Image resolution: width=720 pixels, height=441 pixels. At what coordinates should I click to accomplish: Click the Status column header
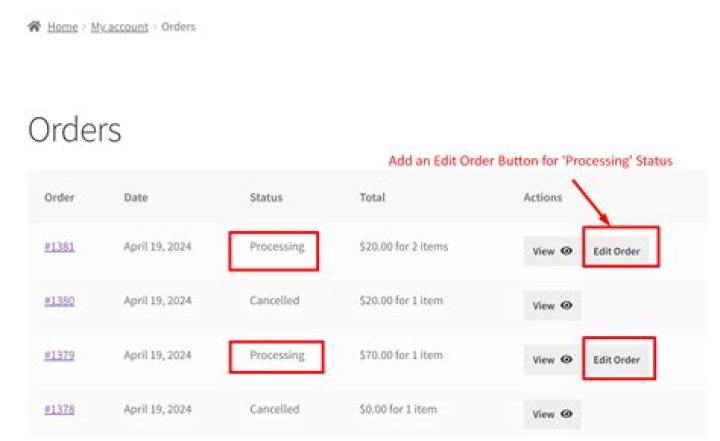(x=266, y=198)
